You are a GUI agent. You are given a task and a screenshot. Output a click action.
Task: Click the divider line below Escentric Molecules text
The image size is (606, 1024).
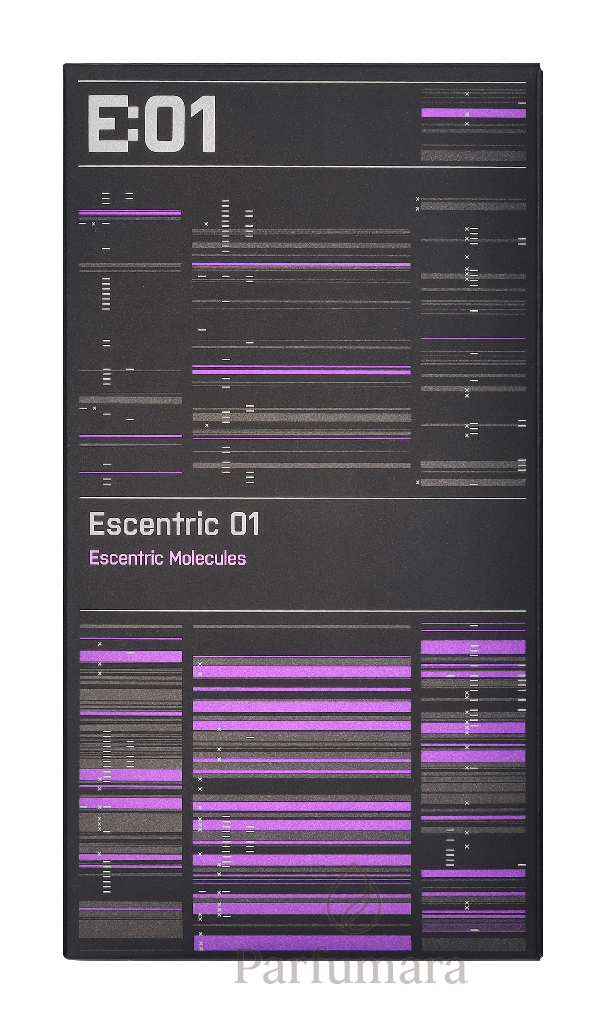302,611
